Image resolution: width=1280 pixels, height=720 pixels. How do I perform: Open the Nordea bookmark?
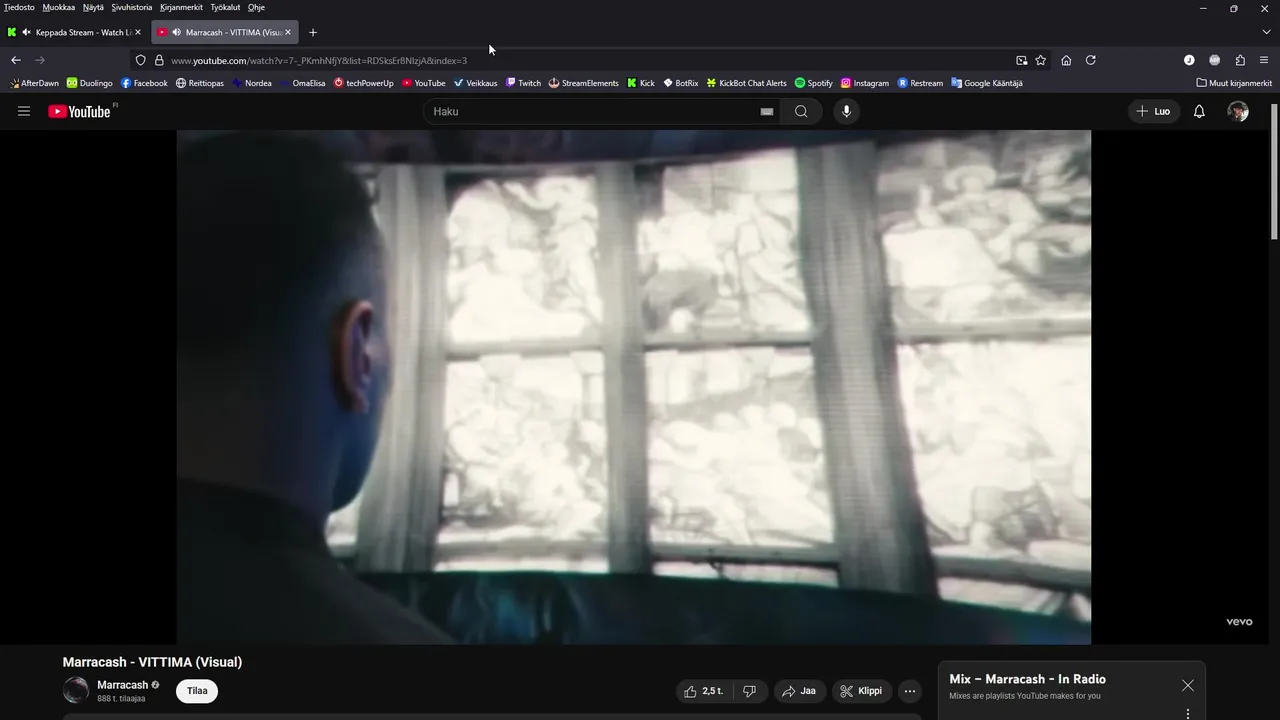click(x=251, y=83)
